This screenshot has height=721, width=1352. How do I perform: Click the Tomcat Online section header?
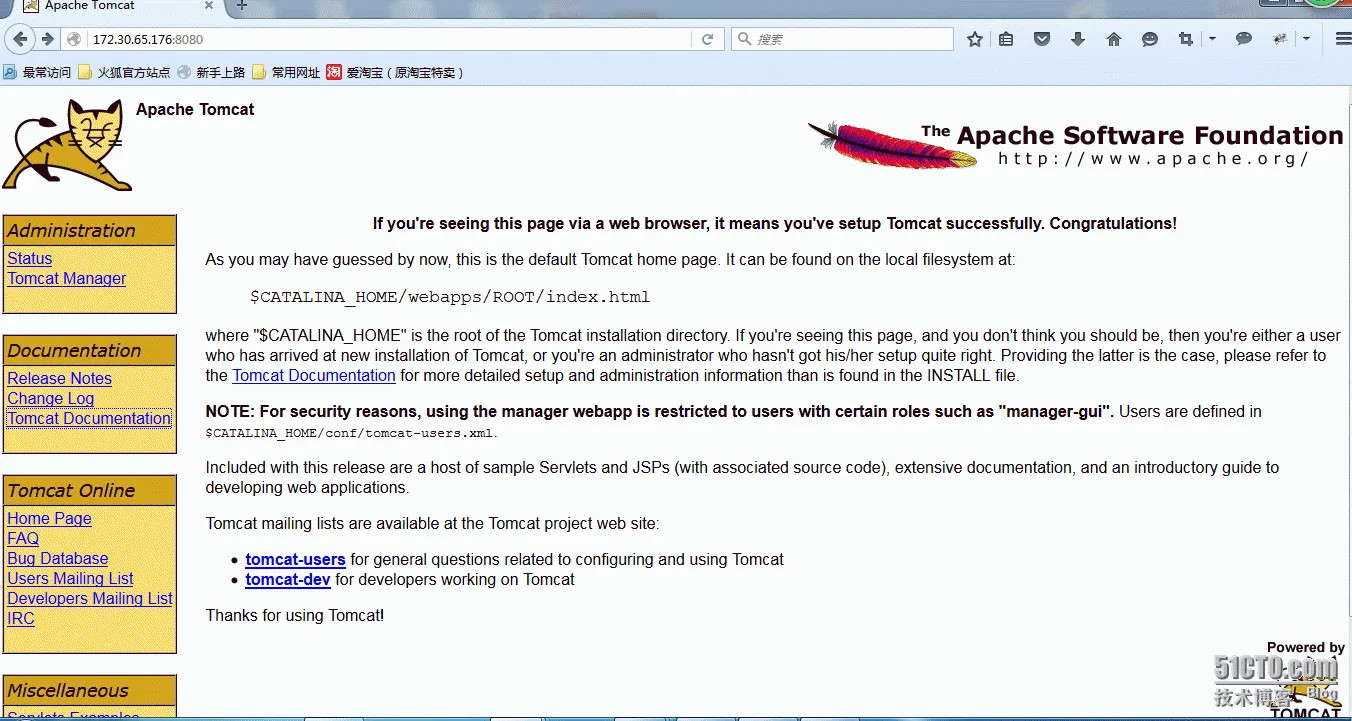click(90, 490)
